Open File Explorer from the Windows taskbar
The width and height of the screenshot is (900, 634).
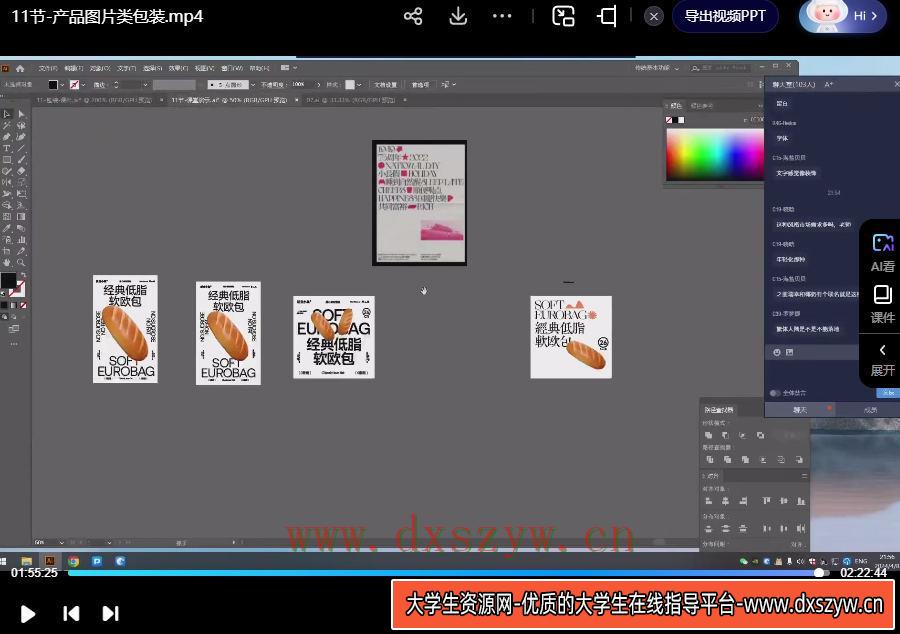pyautogui.click(x=26, y=561)
